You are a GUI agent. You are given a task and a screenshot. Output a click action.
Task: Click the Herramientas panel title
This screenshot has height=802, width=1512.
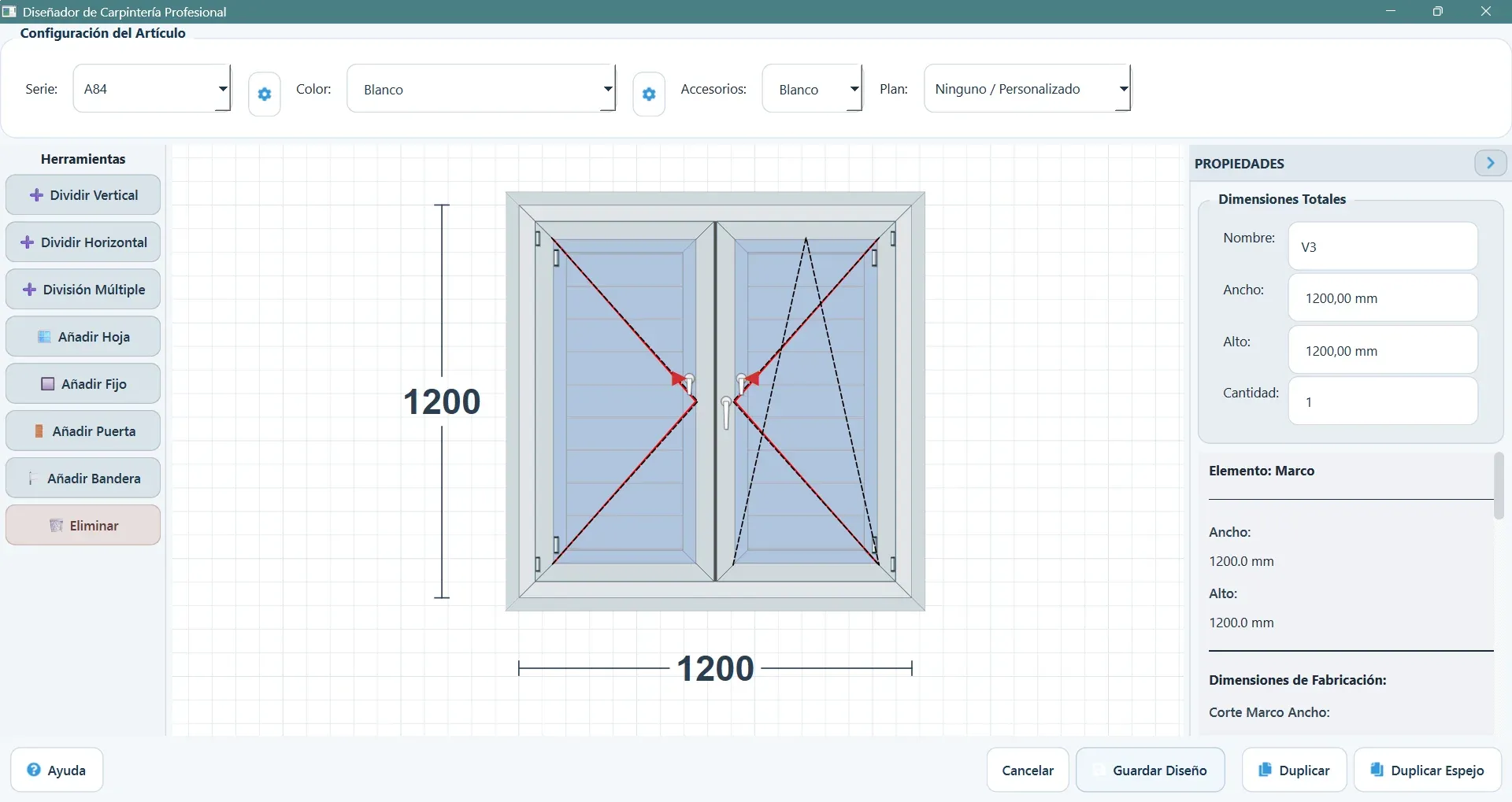click(83, 159)
